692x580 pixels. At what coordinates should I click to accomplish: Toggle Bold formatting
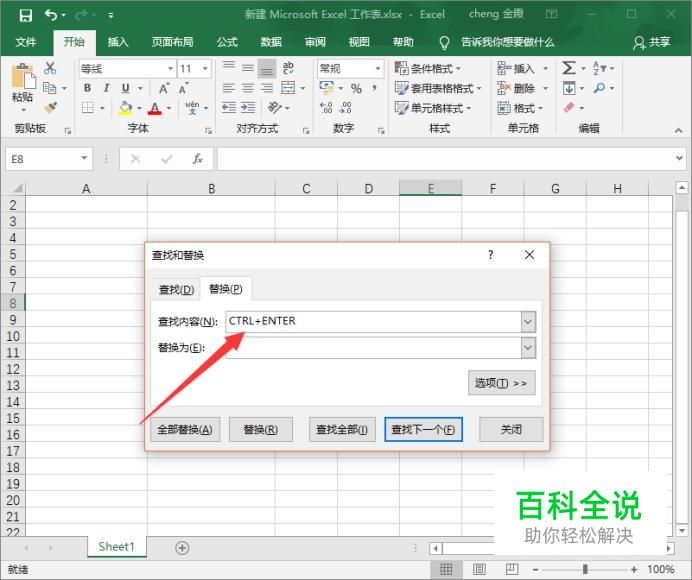pyautogui.click(x=87, y=88)
